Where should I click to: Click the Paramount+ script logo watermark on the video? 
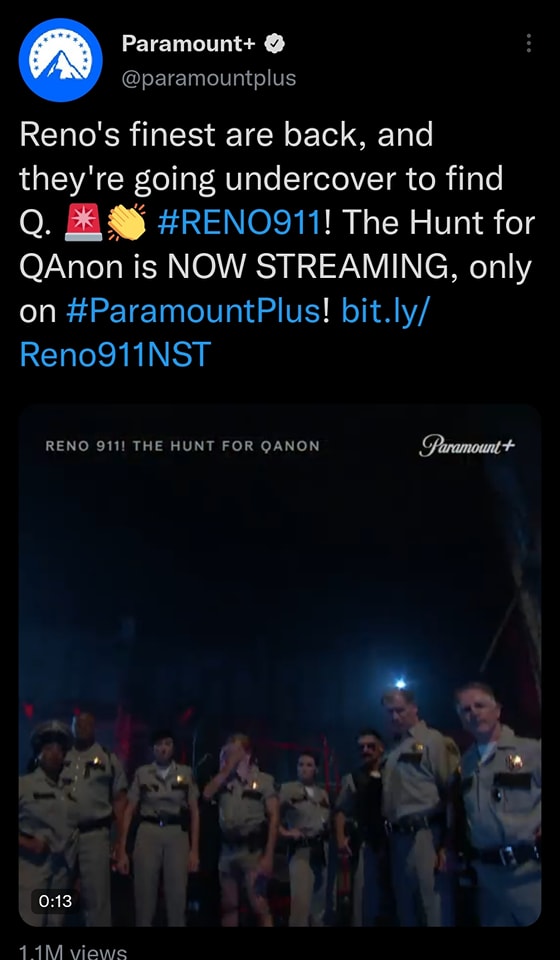tap(467, 445)
